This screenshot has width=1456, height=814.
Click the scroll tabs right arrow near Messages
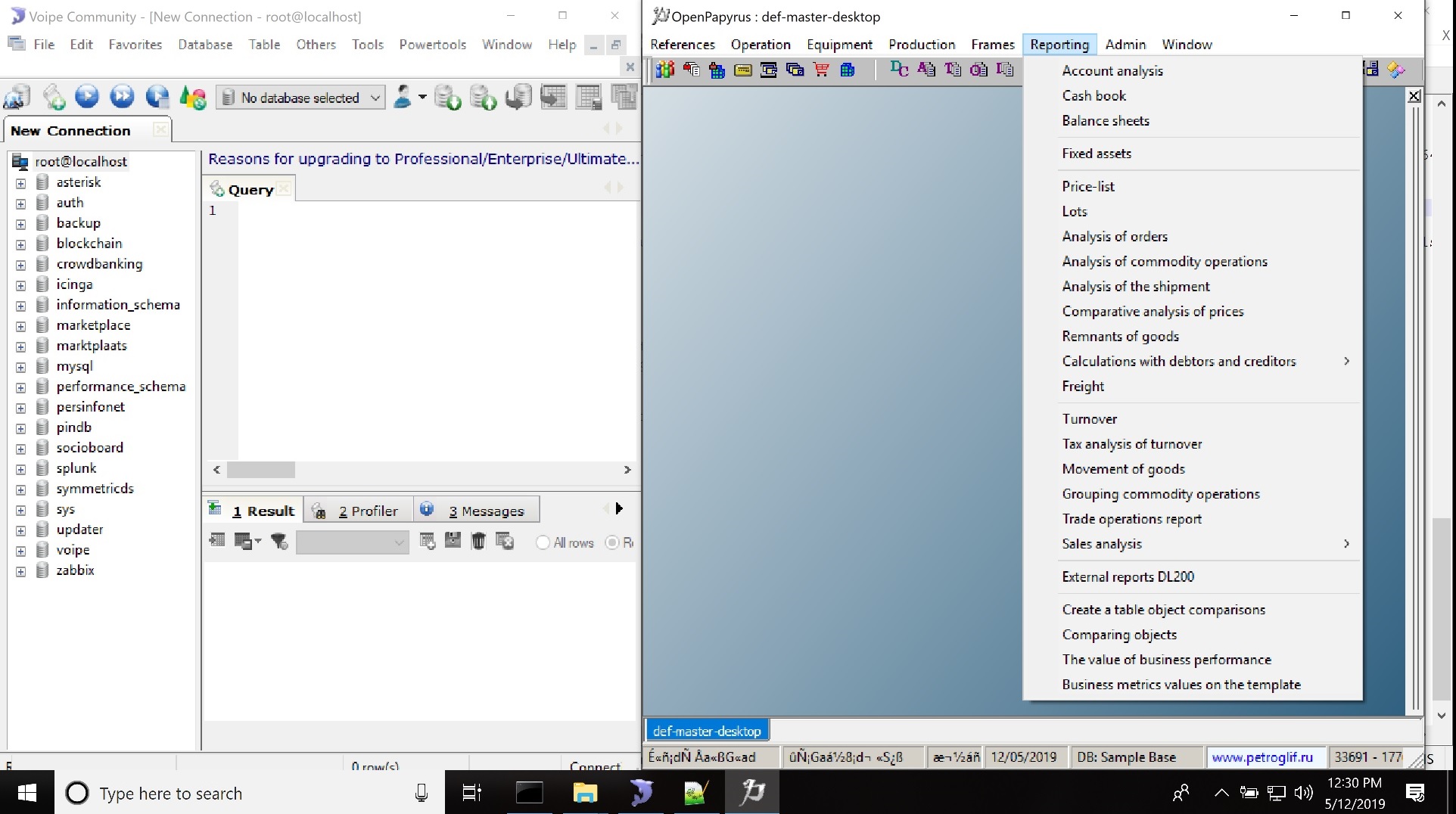pyautogui.click(x=619, y=508)
